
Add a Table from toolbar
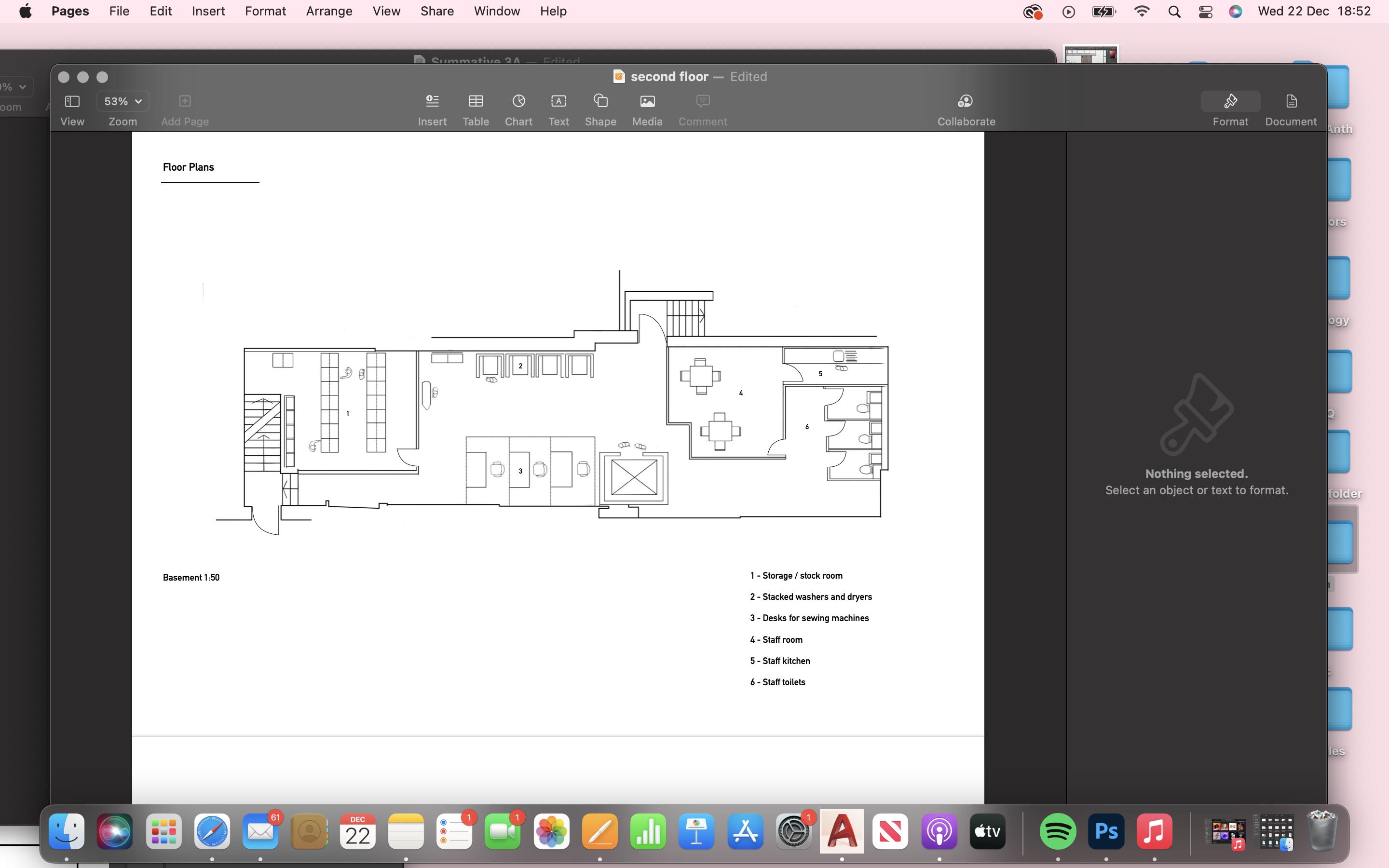tap(475, 102)
